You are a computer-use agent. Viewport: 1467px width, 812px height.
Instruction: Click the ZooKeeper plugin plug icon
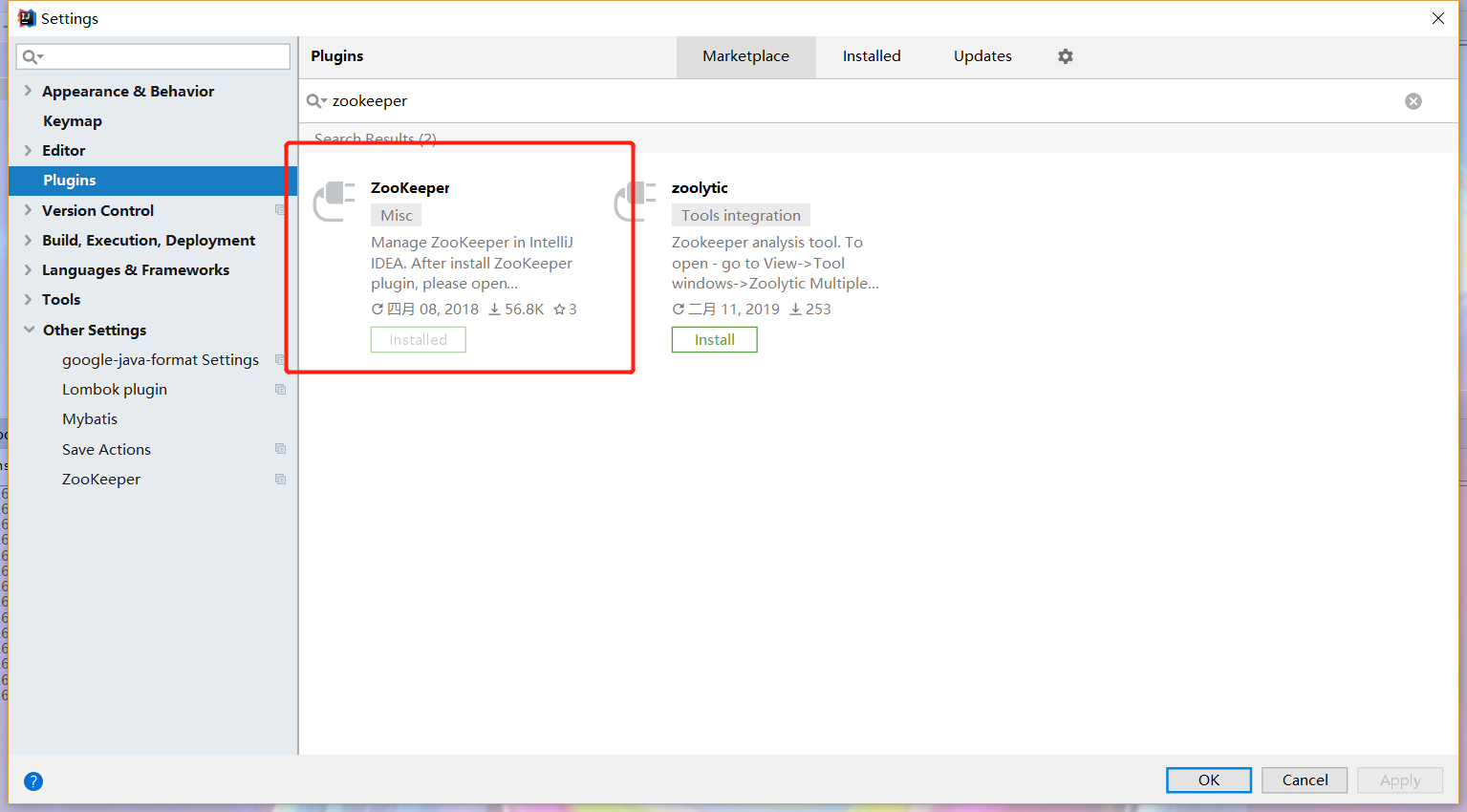(x=334, y=202)
